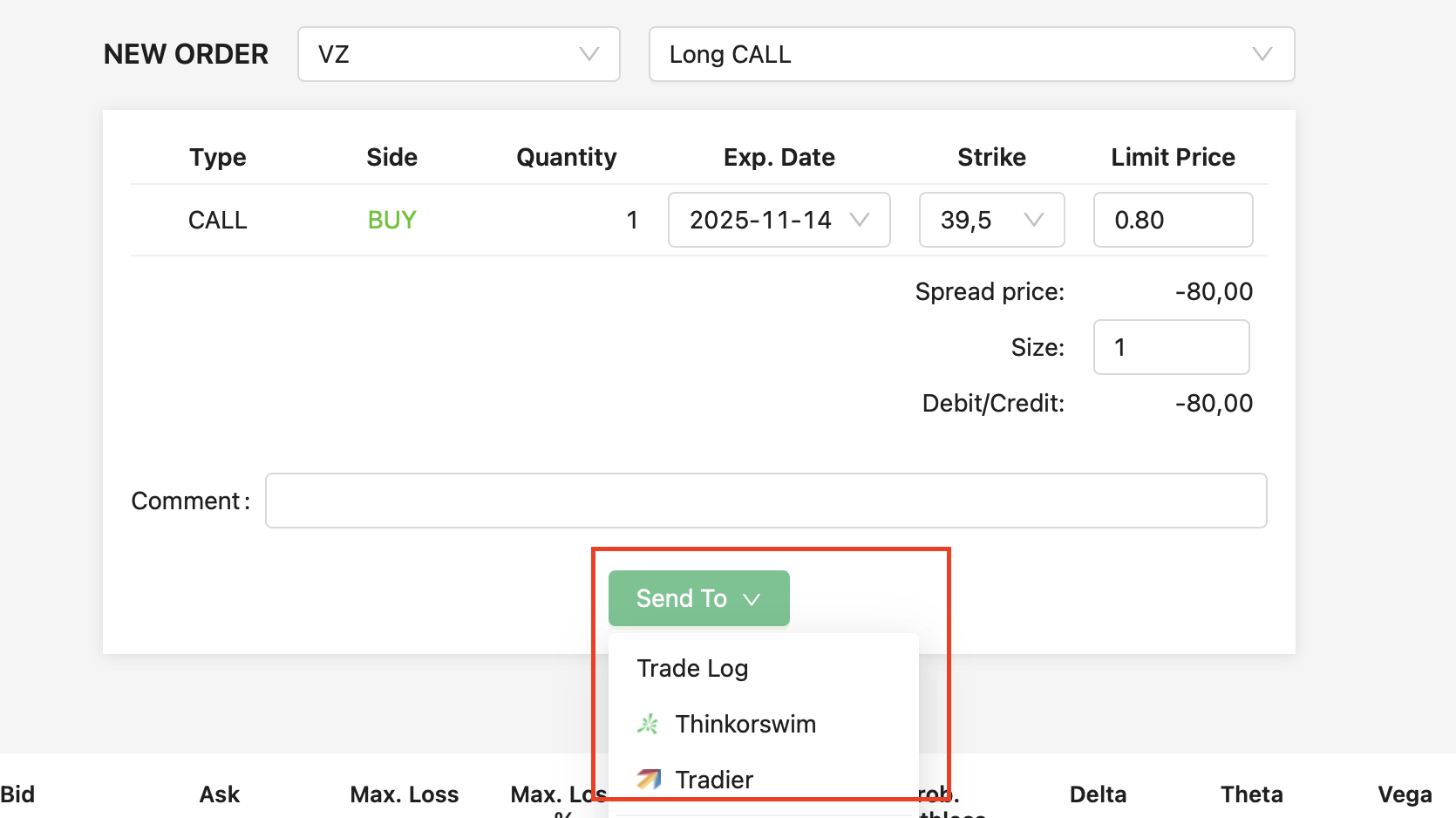Focus the Size input field
1456x818 pixels.
click(x=1171, y=347)
